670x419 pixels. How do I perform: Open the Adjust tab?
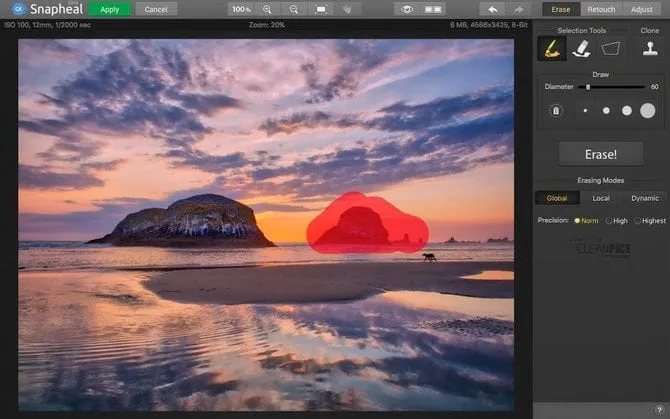pyautogui.click(x=642, y=9)
